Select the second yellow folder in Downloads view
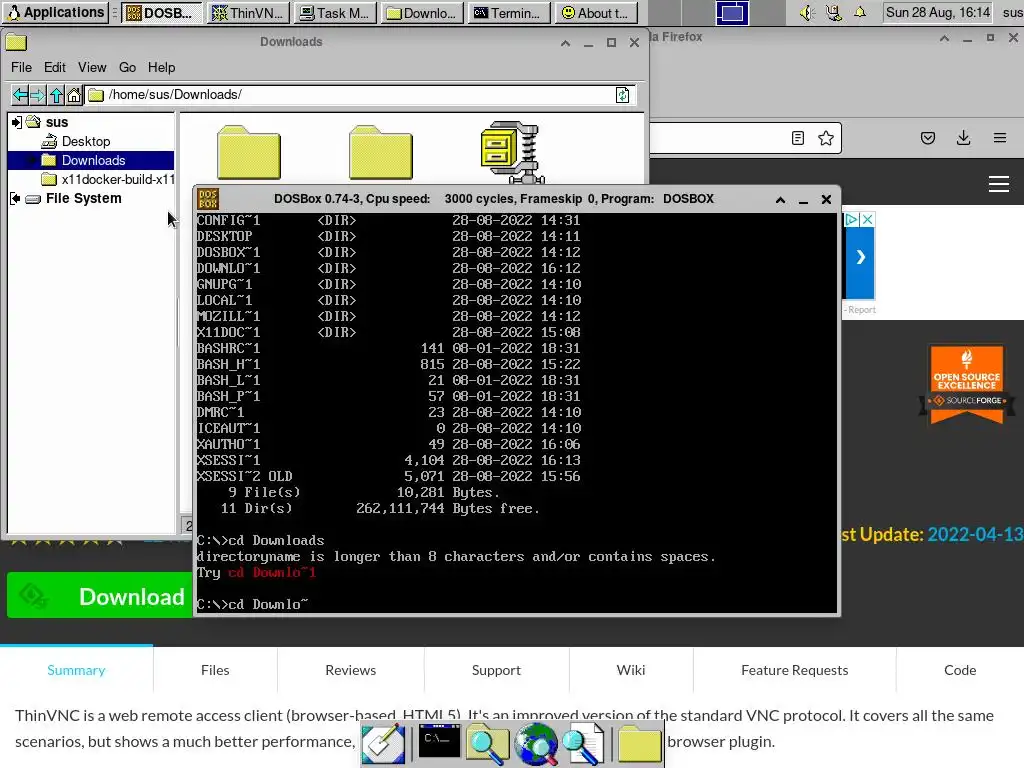This screenshot has height=768, width=1024. tap(381, 153)
